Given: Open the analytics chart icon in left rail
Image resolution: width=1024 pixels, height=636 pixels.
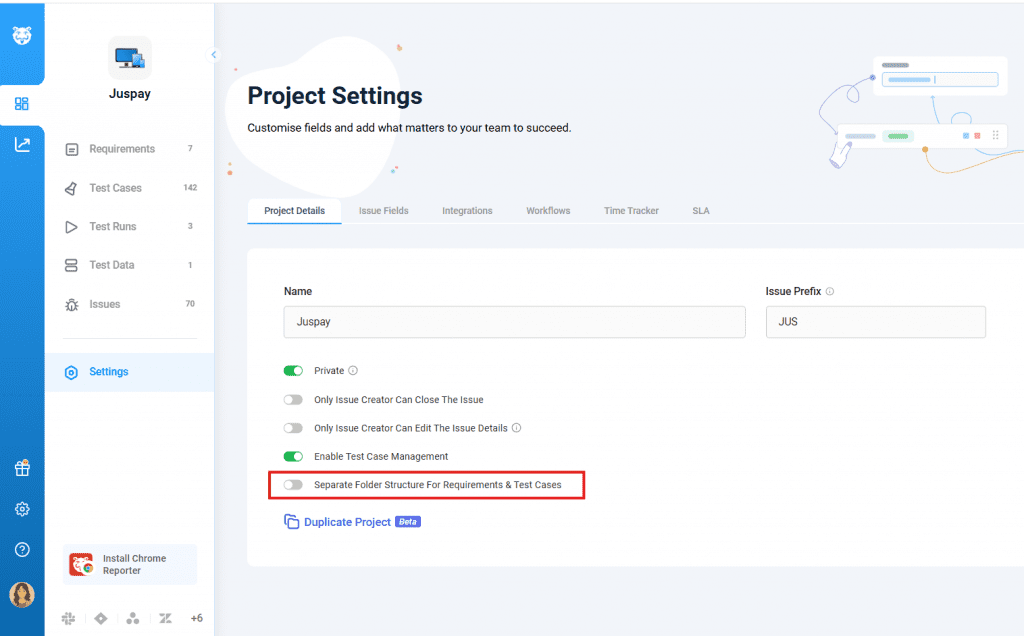Looking at the screenshot, I should point(22,145).
